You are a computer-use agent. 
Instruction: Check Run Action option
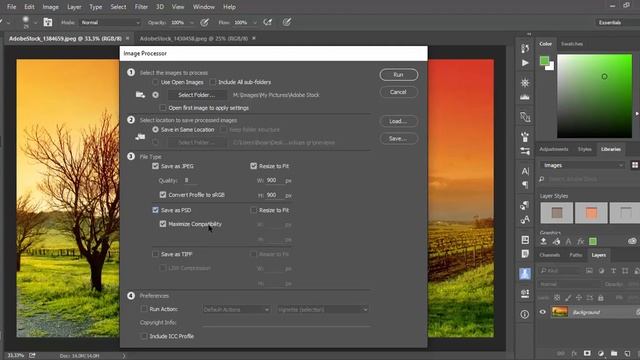click(x=144, y=309)
